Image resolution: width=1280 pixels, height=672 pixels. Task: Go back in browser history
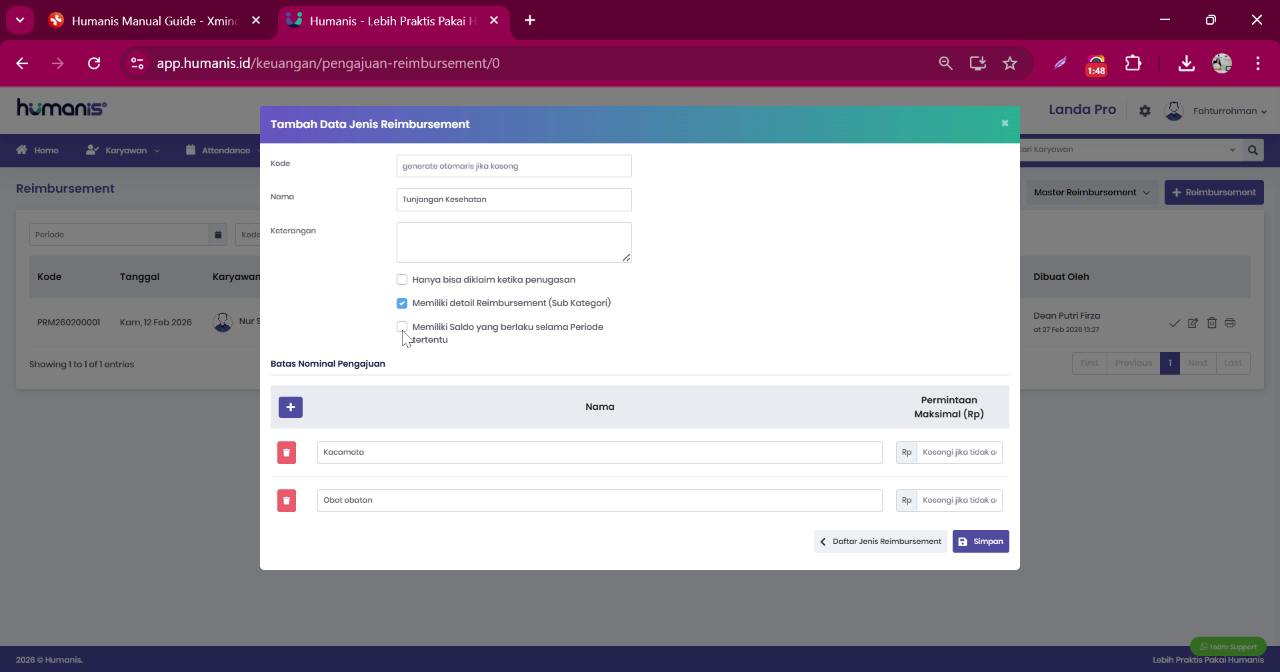22,63
